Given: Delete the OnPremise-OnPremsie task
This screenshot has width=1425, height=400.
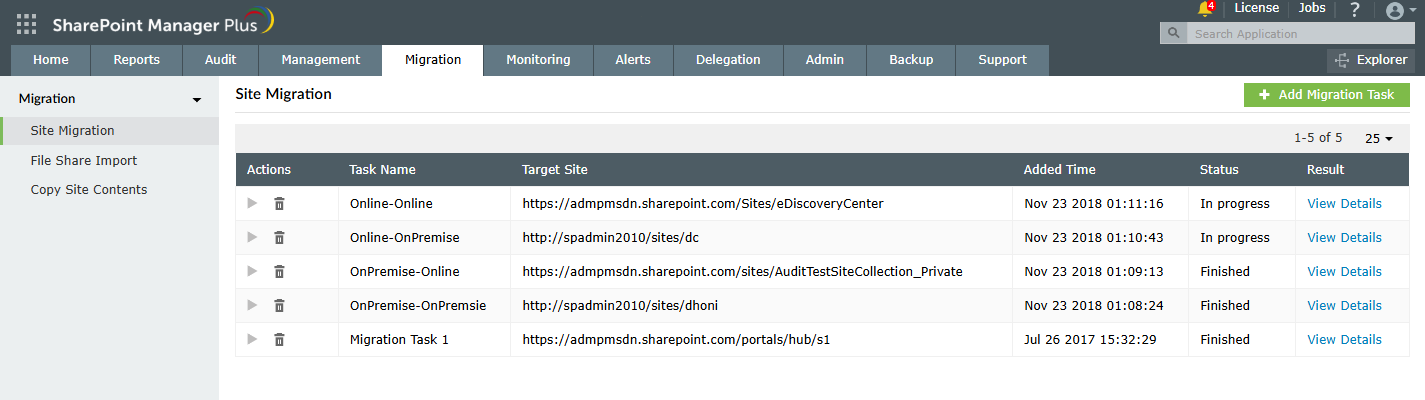Looking at the screenshot, I should click(279, 306).
